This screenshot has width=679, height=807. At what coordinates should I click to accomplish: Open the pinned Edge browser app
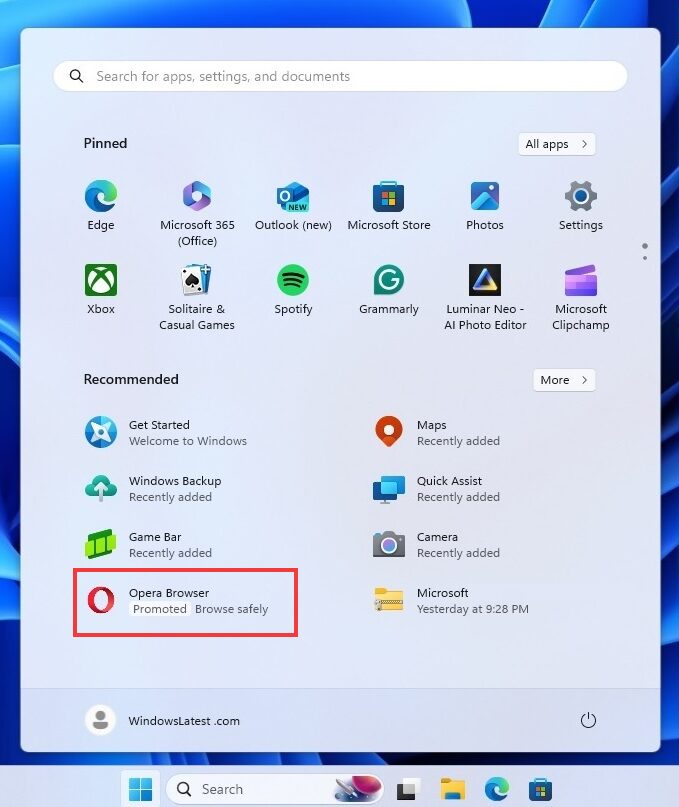click(101, 206)
